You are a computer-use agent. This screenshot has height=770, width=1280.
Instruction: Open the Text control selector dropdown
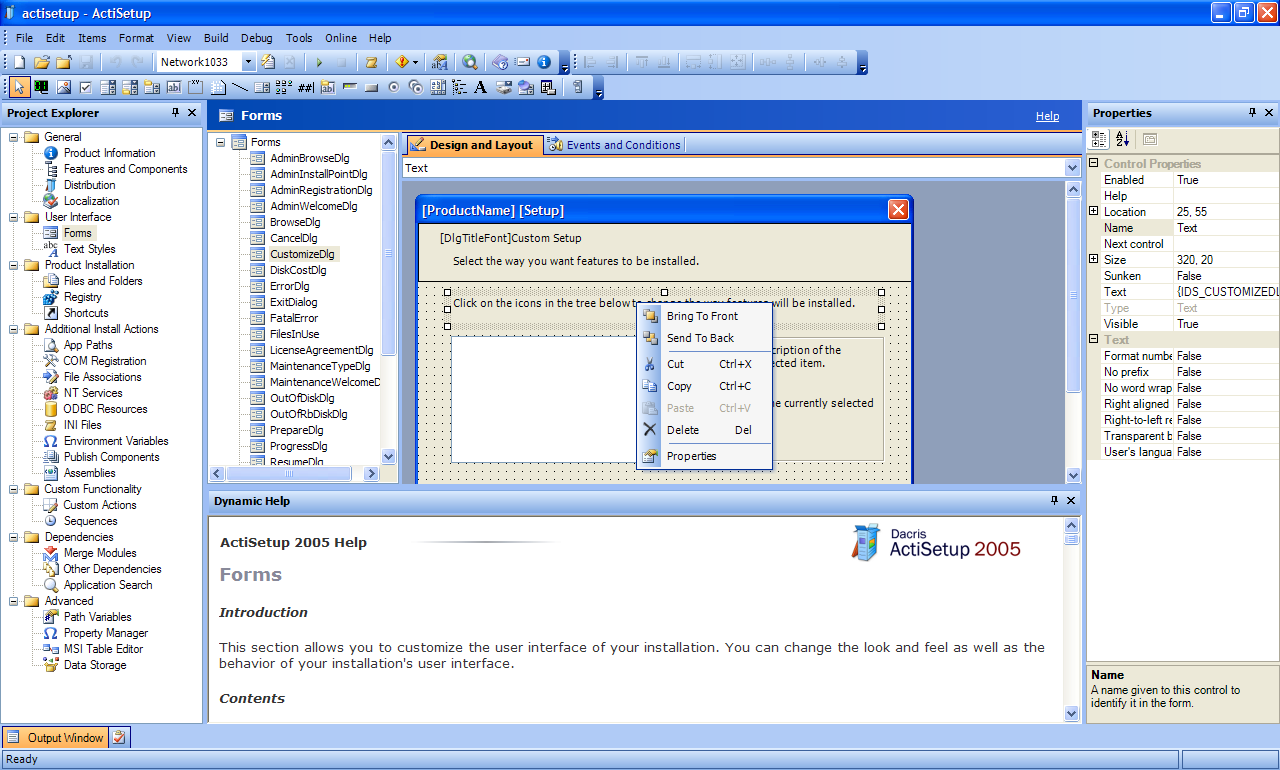pos(1073,168)
